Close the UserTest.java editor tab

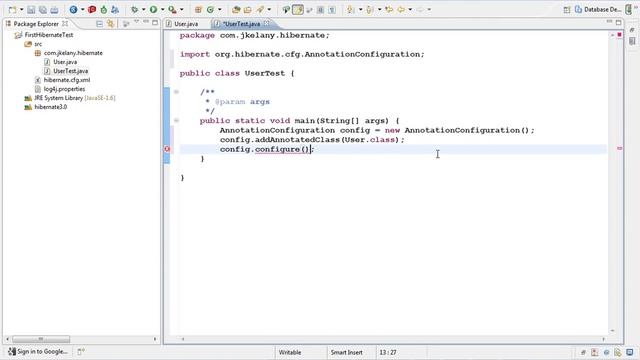[267, 24]
